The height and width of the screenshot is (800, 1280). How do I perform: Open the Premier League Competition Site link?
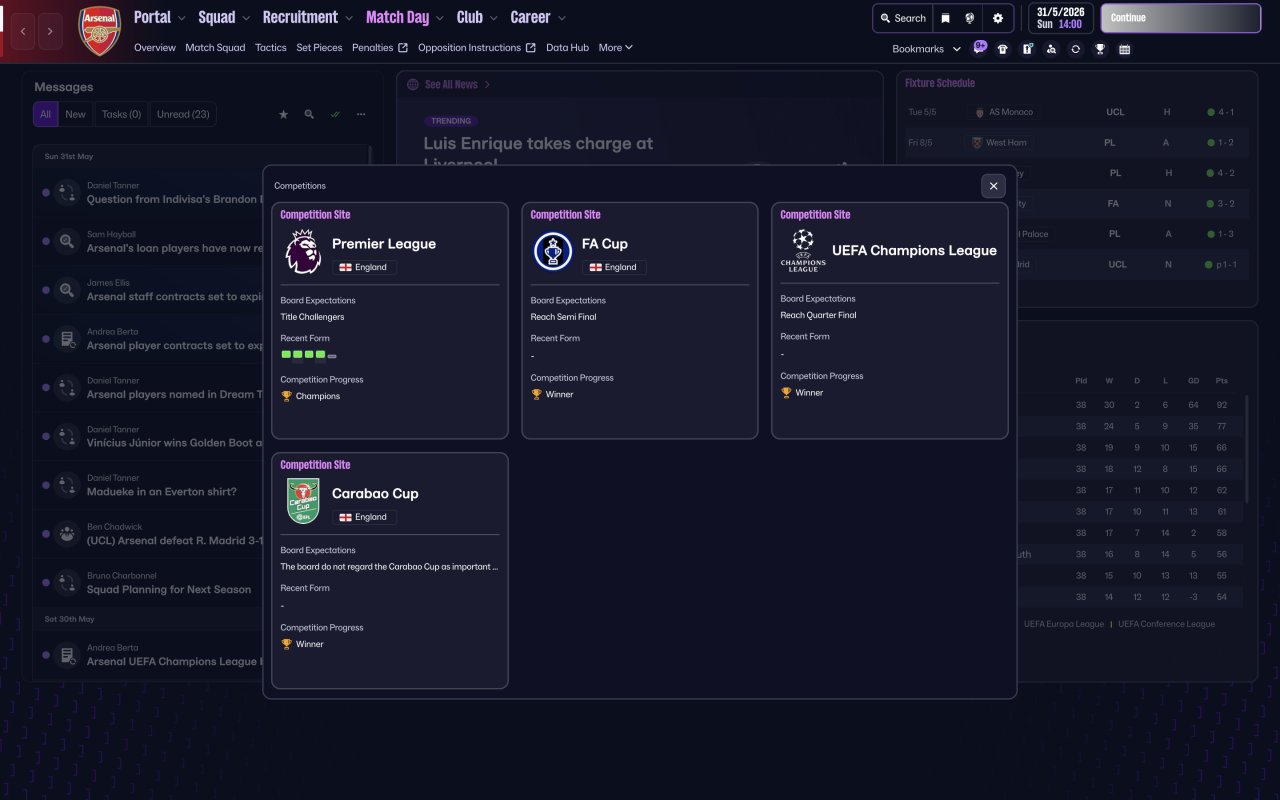[x=315, y=215]
